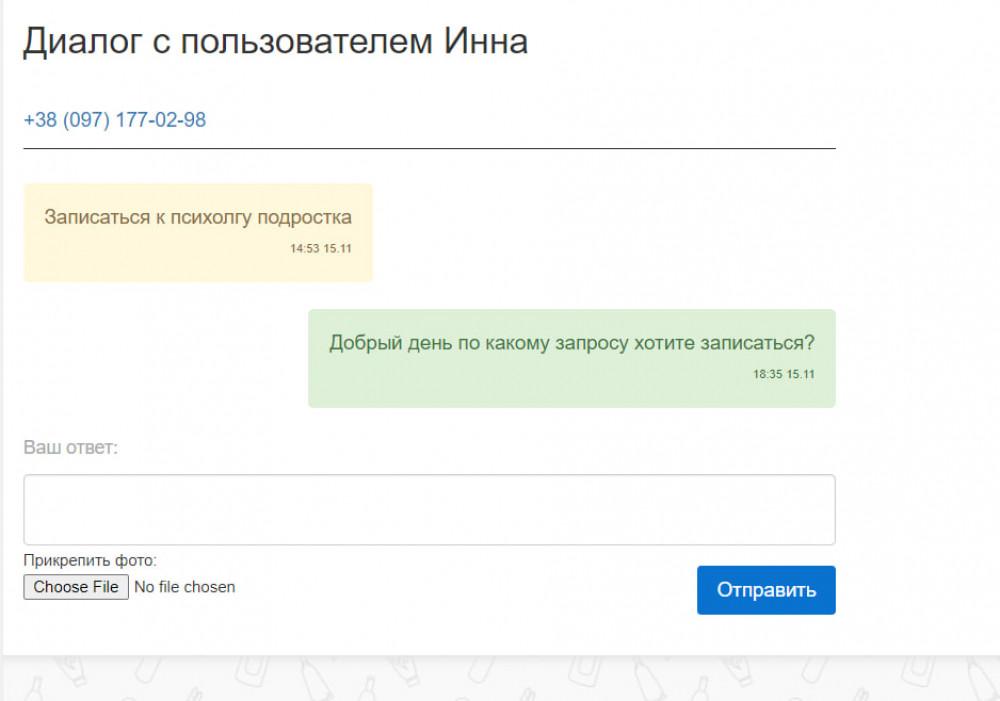Click the 18:35 15.11 reply timestamp

pyautogui.click(x=783, y=375)
